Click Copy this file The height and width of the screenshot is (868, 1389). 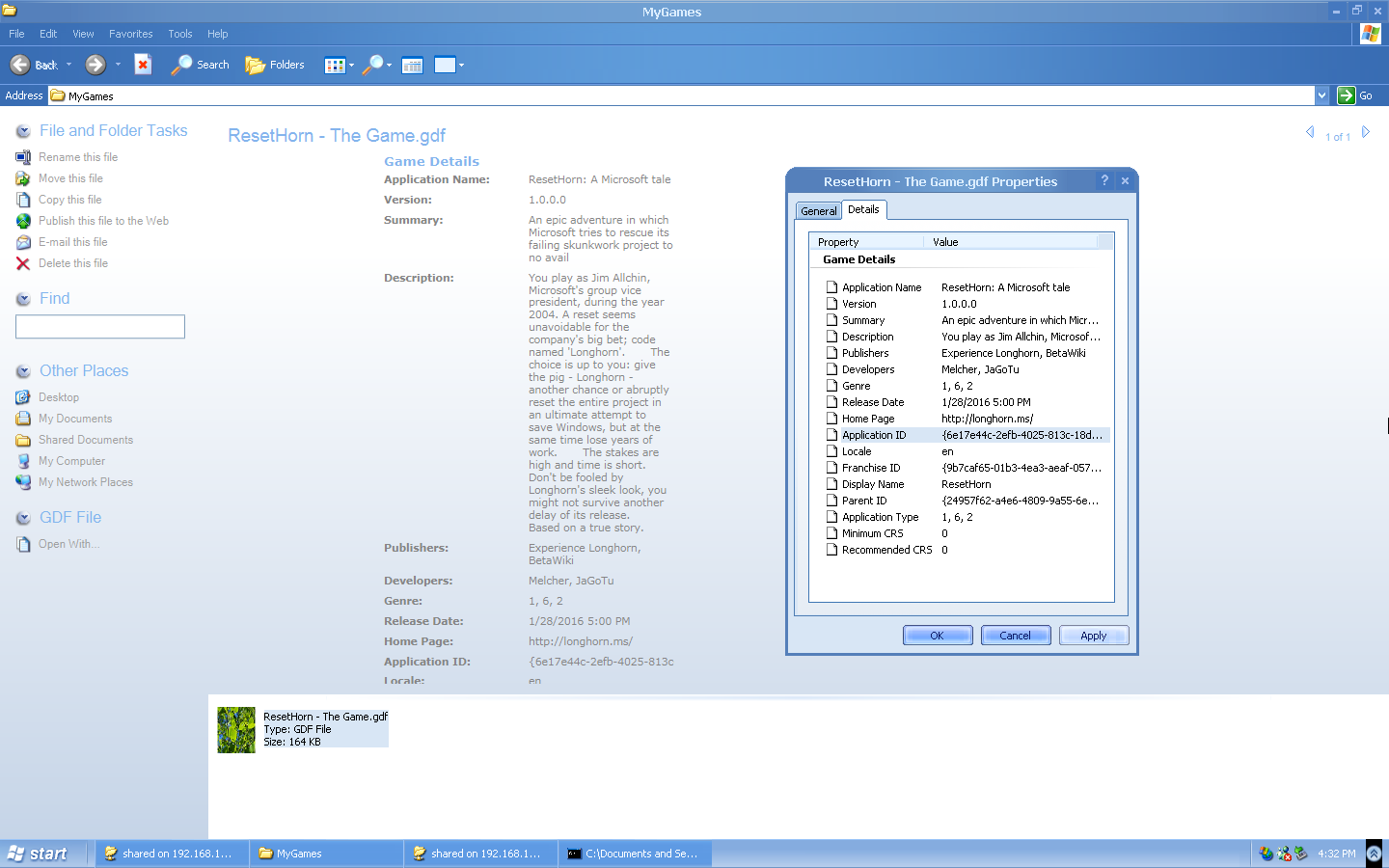tap(69, 200)
